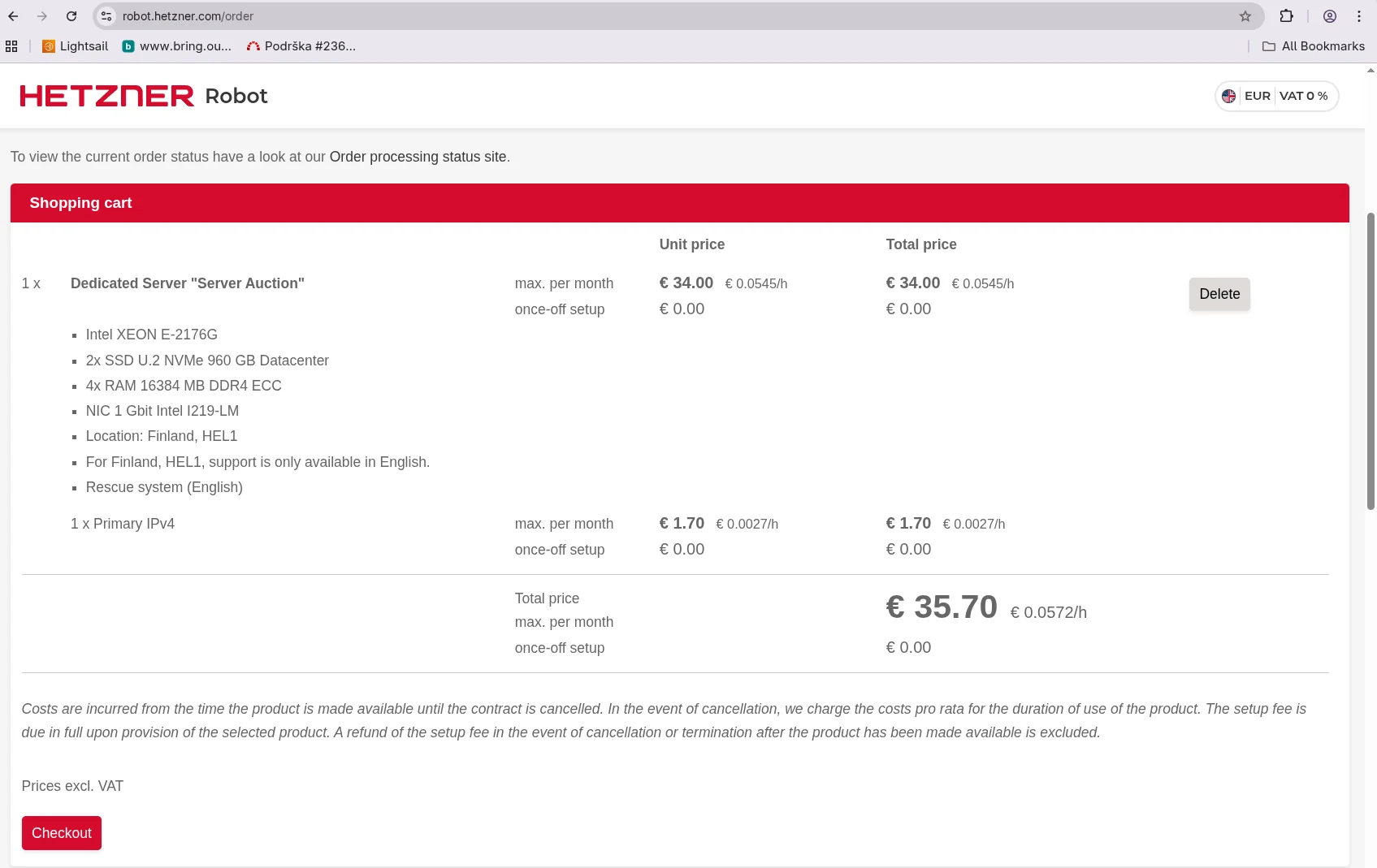Image resolution: width=1377 pixels, height=868 pixels.
Task: Click the browser back arrow
Action: tap(13, 16)
